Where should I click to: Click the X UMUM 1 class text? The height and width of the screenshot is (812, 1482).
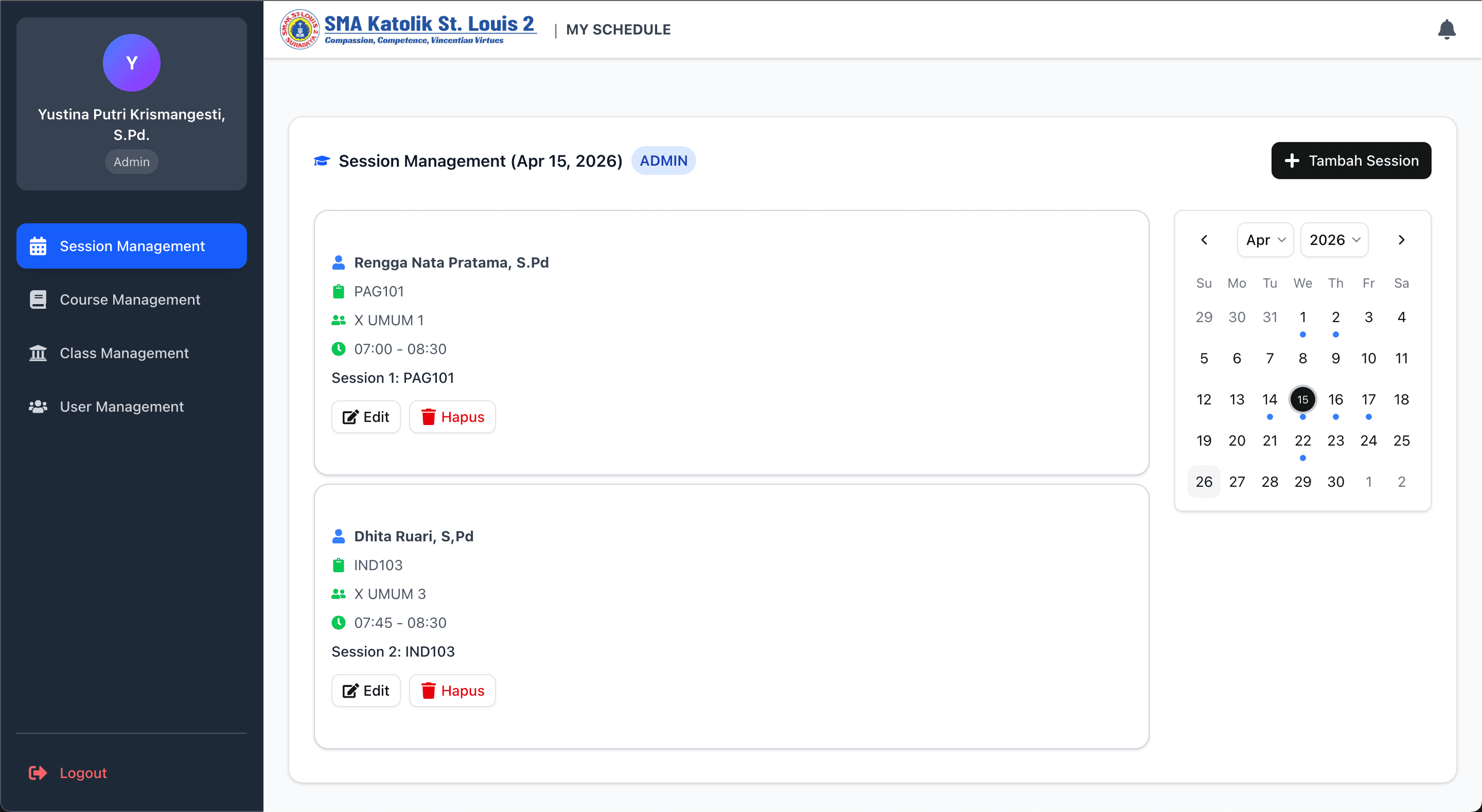tap(389, 320)
